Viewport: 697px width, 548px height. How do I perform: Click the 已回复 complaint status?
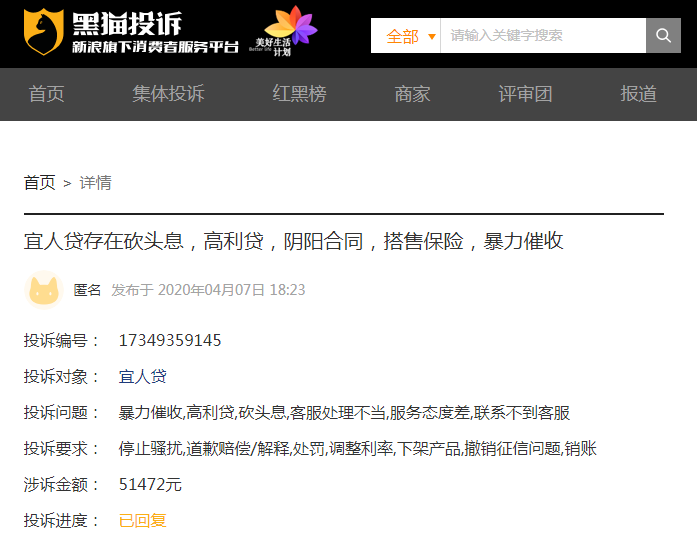click(142, 520)
